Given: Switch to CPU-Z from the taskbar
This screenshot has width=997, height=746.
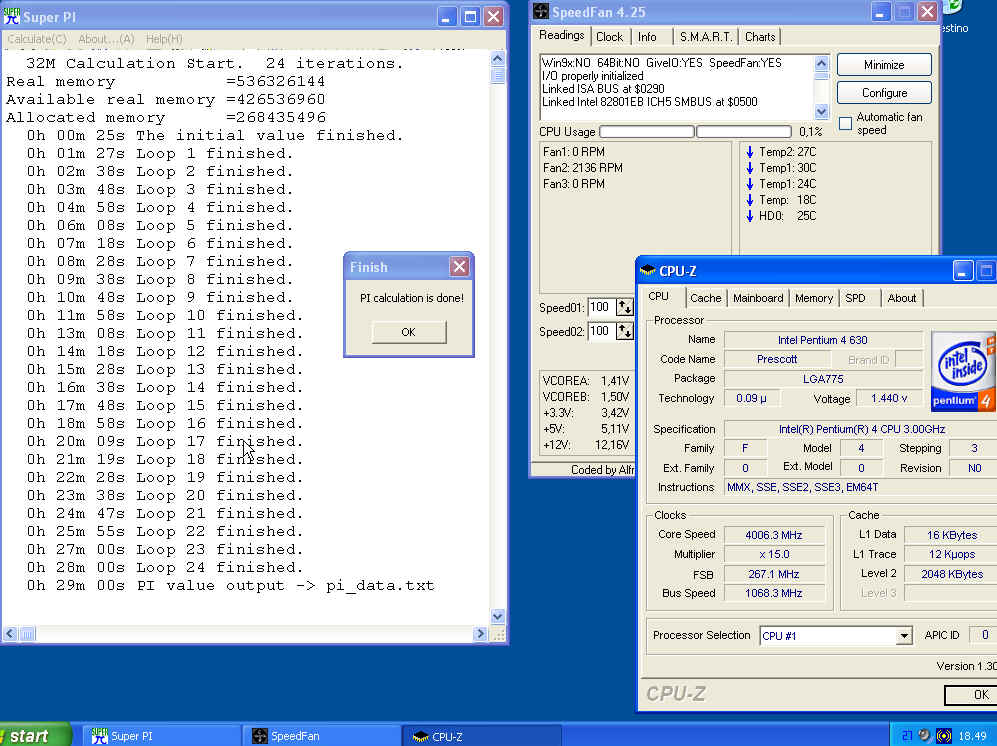Looking at the screenshot, I should pyautogui.click(x=482, y=736).
